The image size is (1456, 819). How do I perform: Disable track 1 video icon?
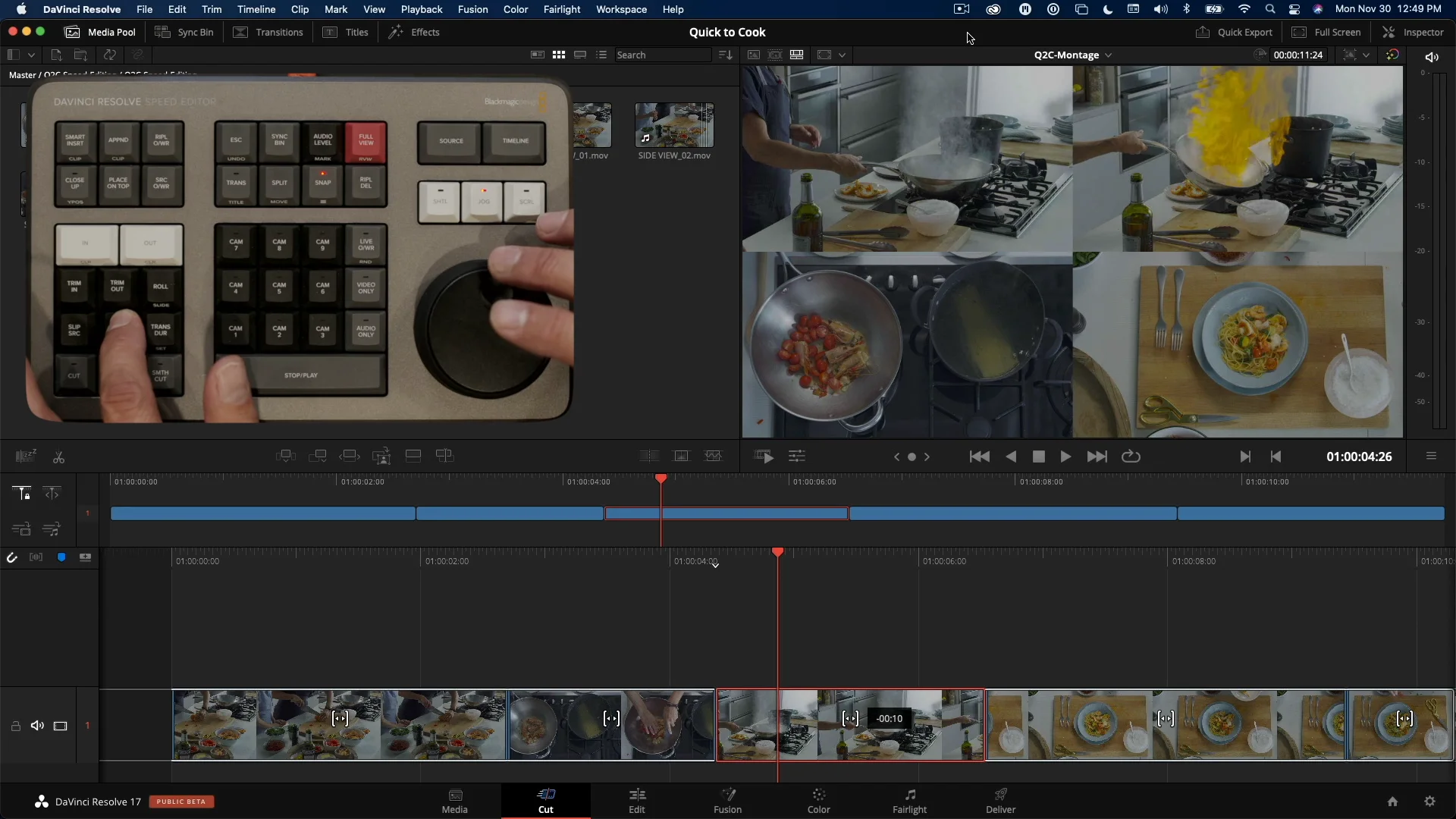coord(61,726)
